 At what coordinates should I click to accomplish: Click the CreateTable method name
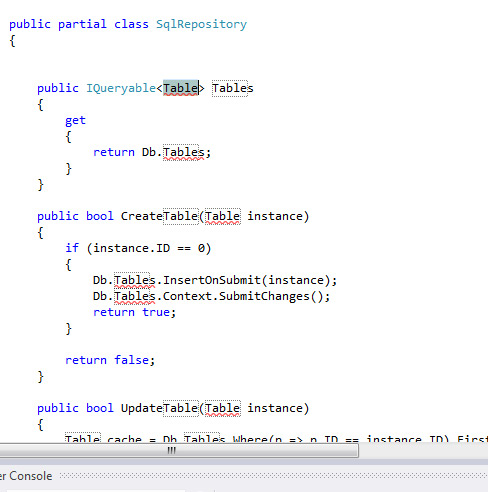point(159,216)
